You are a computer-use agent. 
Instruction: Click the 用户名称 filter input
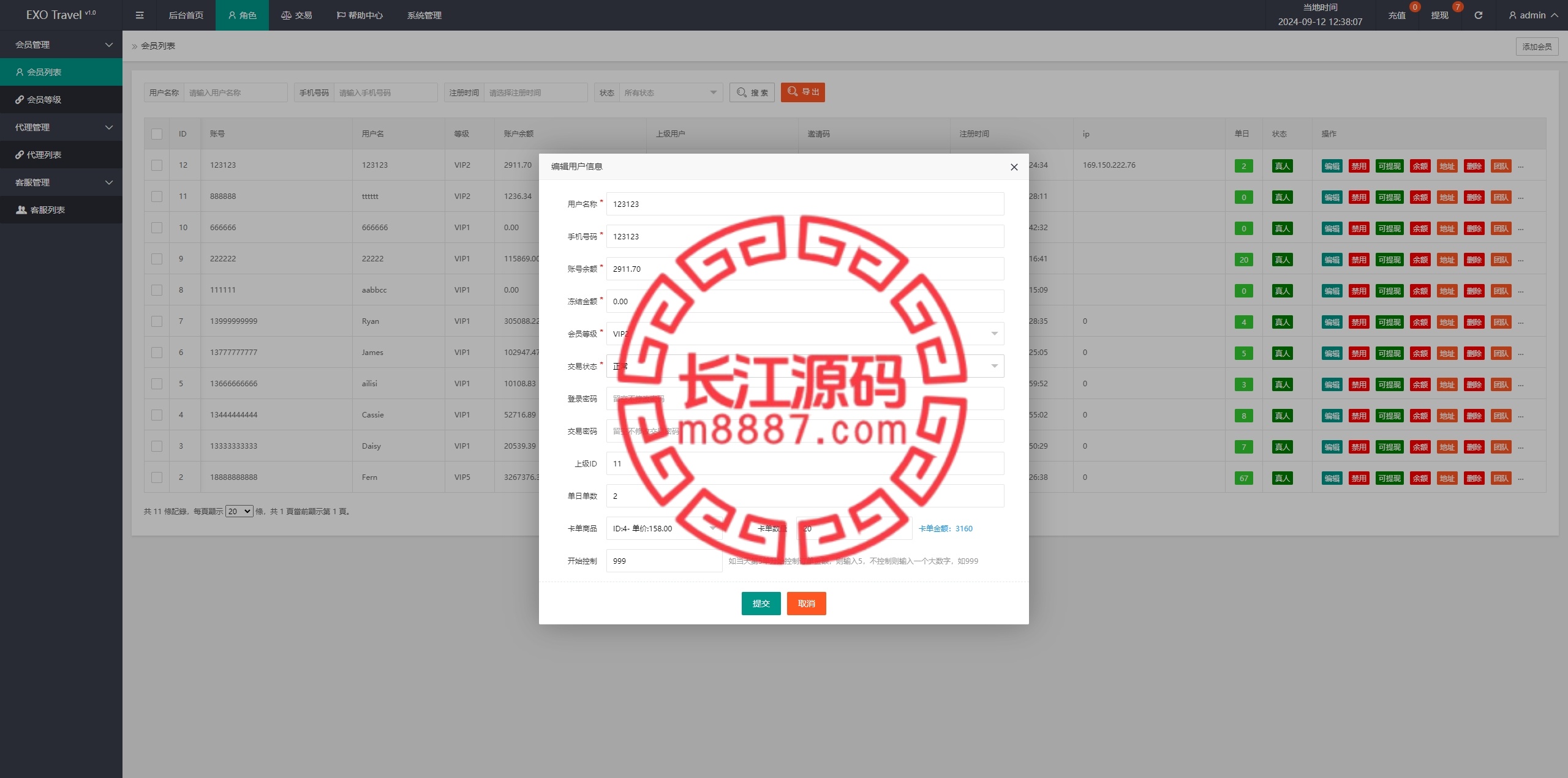click(235, 92)
